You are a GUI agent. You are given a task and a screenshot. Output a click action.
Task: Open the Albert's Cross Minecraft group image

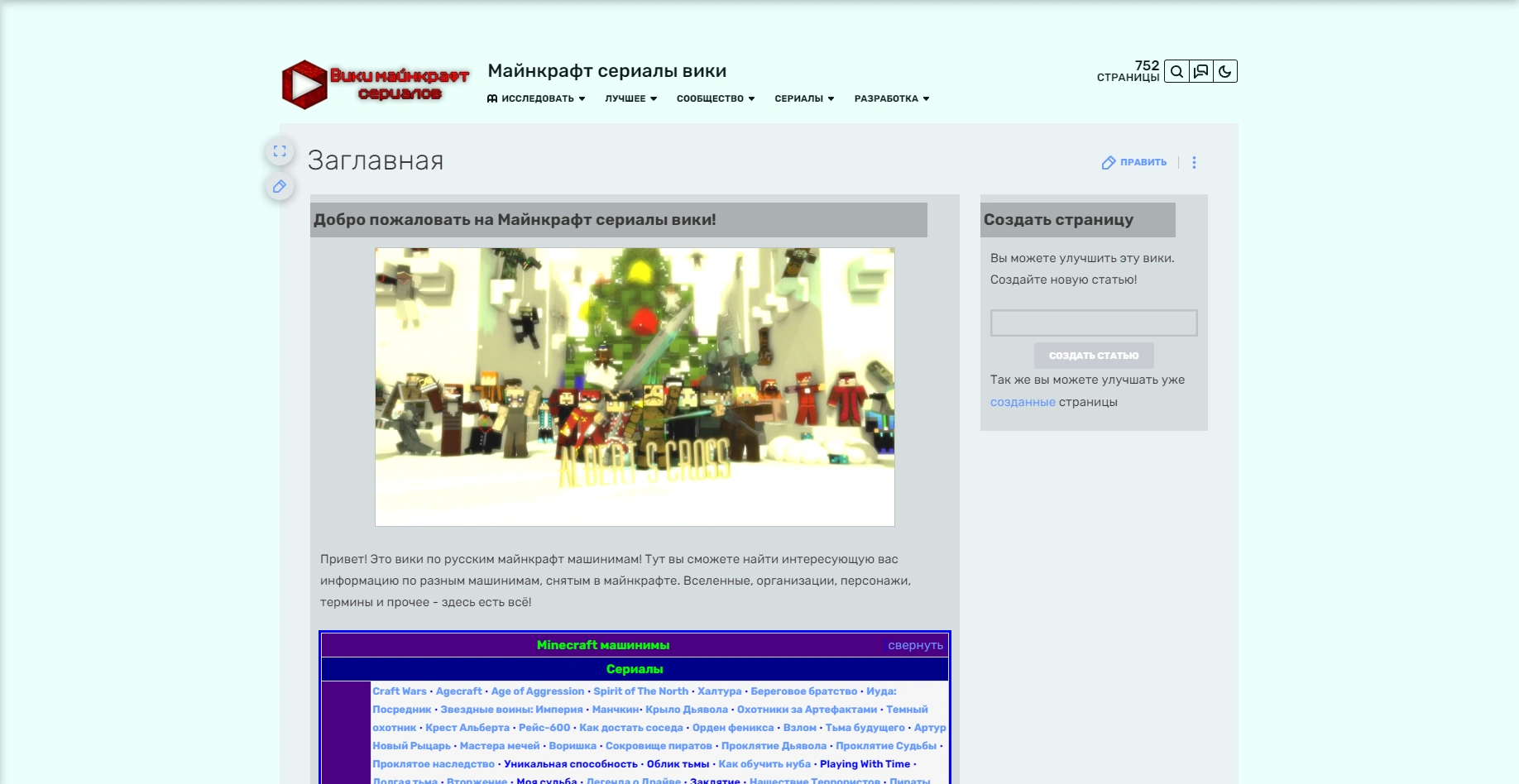coord(635,387)
